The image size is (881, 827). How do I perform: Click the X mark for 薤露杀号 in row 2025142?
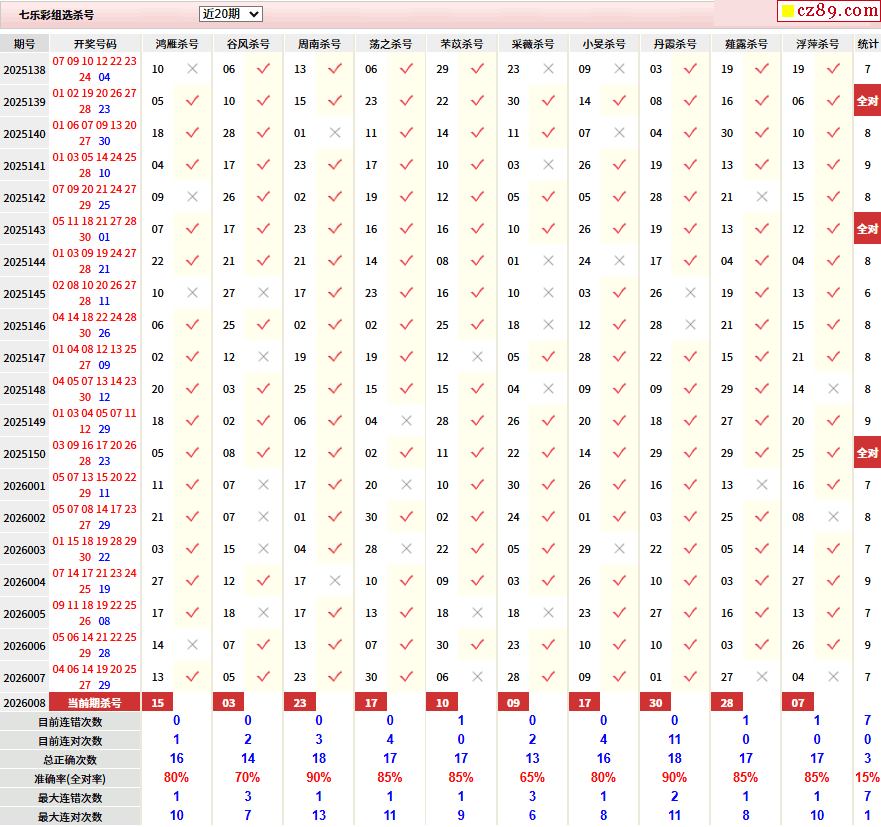tap(762, 197)
